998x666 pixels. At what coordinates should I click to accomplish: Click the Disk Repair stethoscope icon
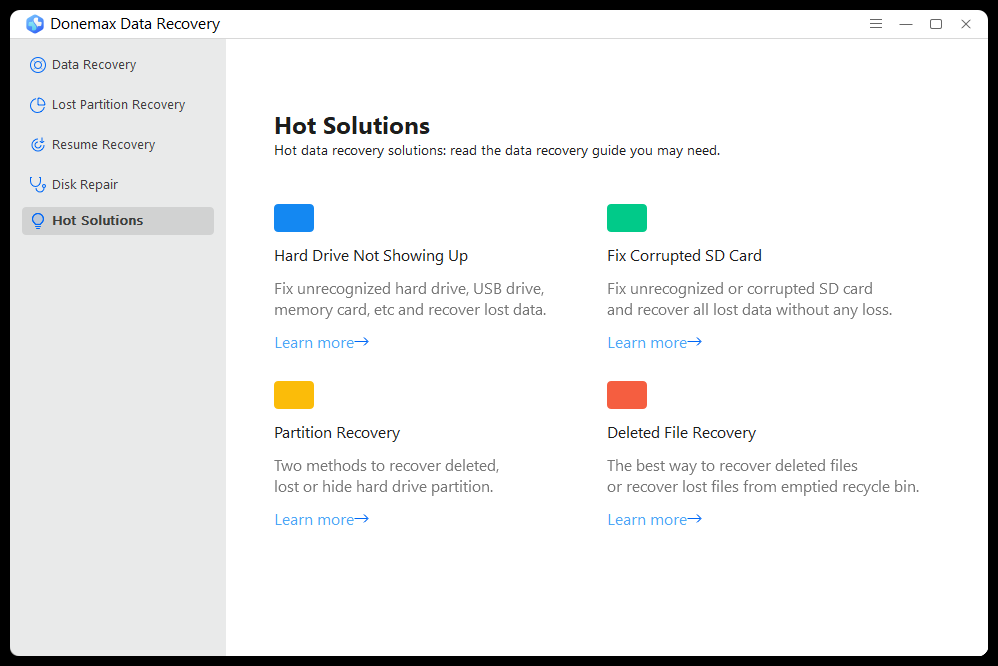pos(38,185)
